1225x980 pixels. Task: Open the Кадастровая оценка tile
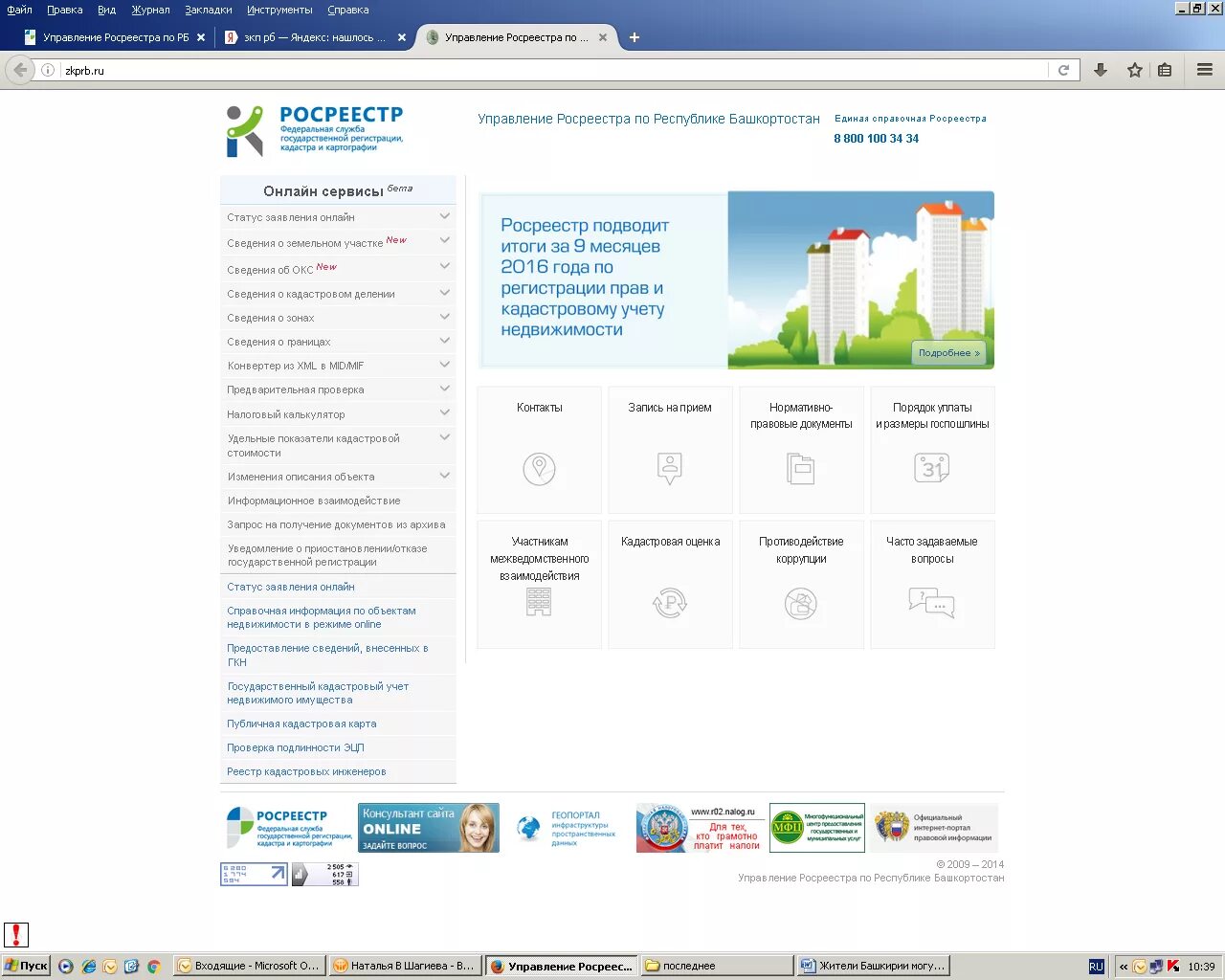click(670, 585)
